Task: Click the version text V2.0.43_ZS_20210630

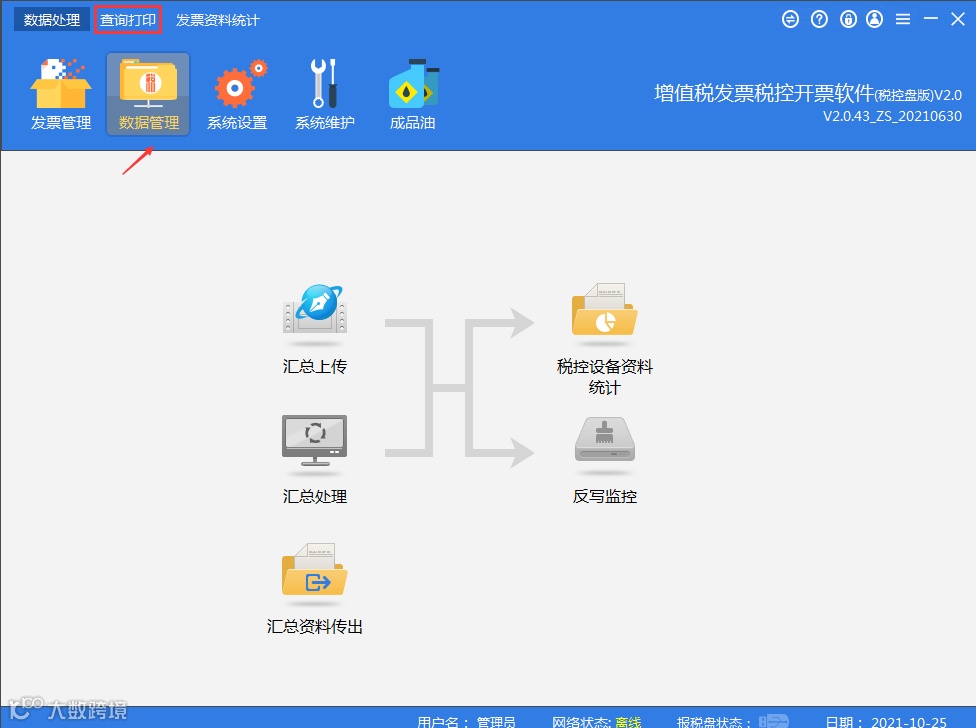Action: (x=892, y=116)
